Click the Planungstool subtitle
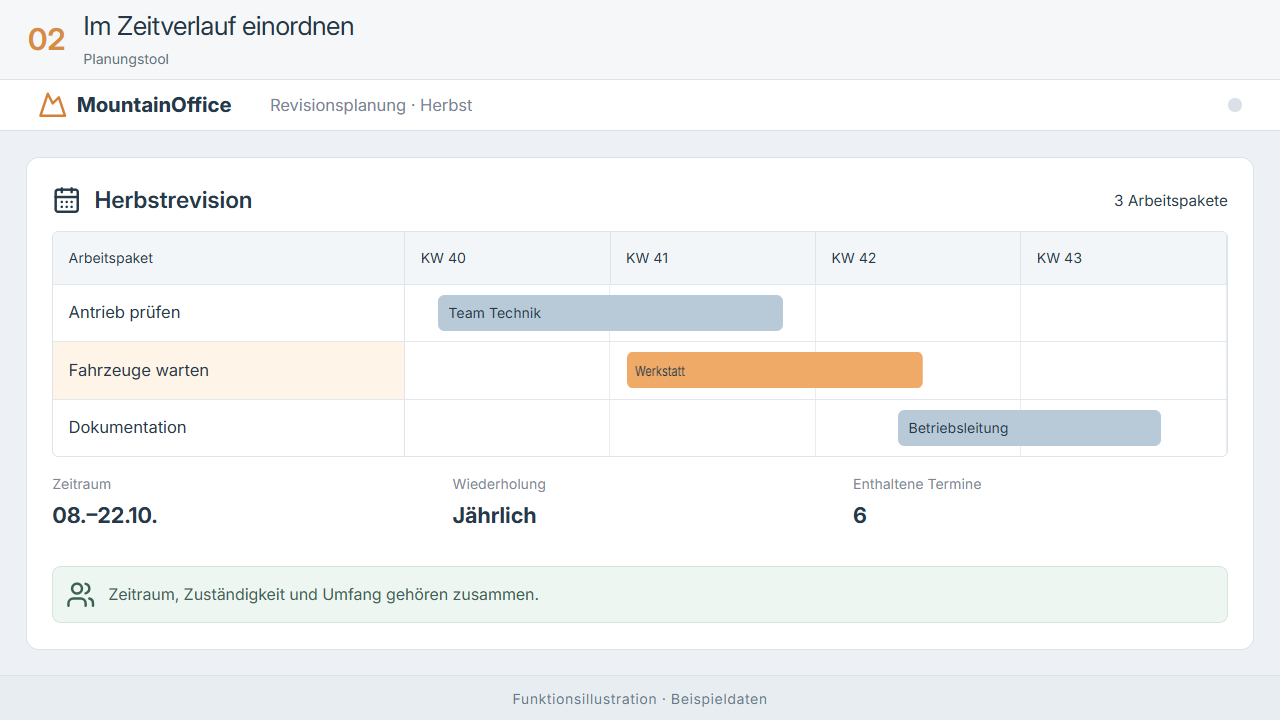The height and width of the screenshot is (720, 1280). pyautogui.click(x=126, y=60)
